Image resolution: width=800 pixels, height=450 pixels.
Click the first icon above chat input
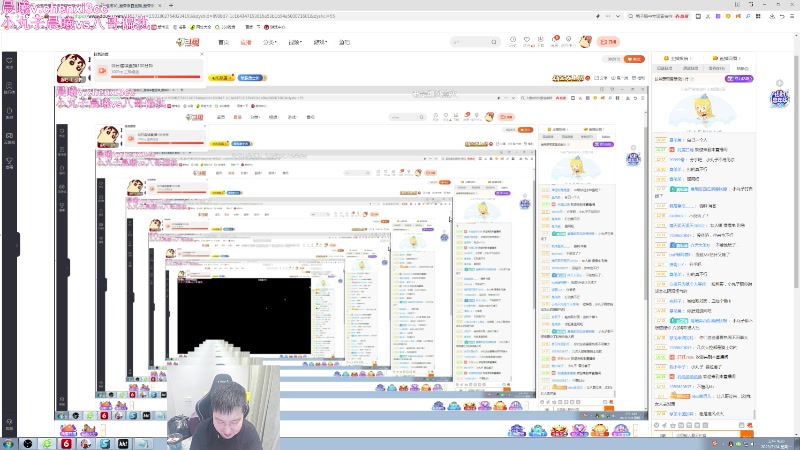657,425
